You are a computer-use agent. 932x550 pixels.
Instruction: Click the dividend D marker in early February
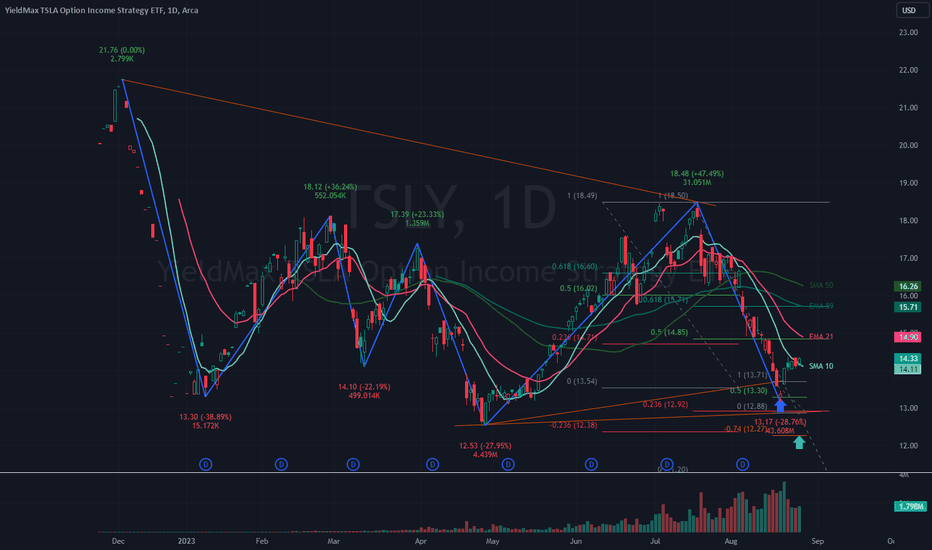[x=281, y=464]
